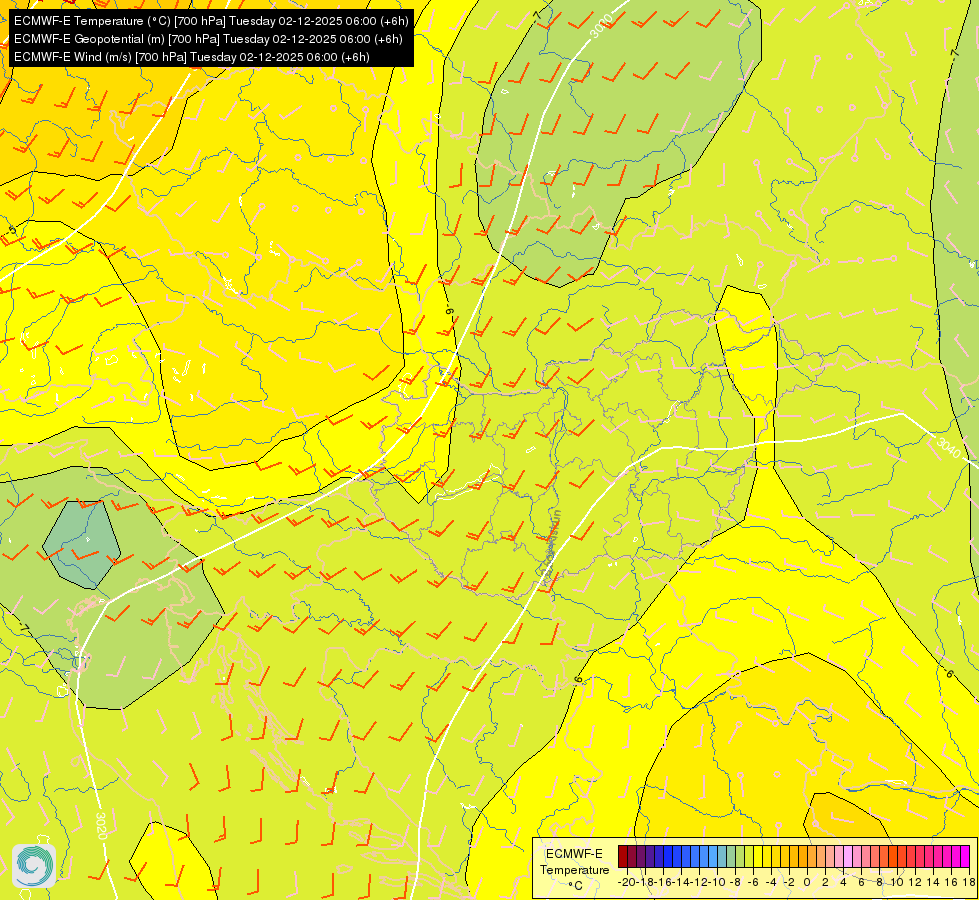Click the -2 legend tick label
The width and height of the screenshot is (979, 900).
(789, 882)
